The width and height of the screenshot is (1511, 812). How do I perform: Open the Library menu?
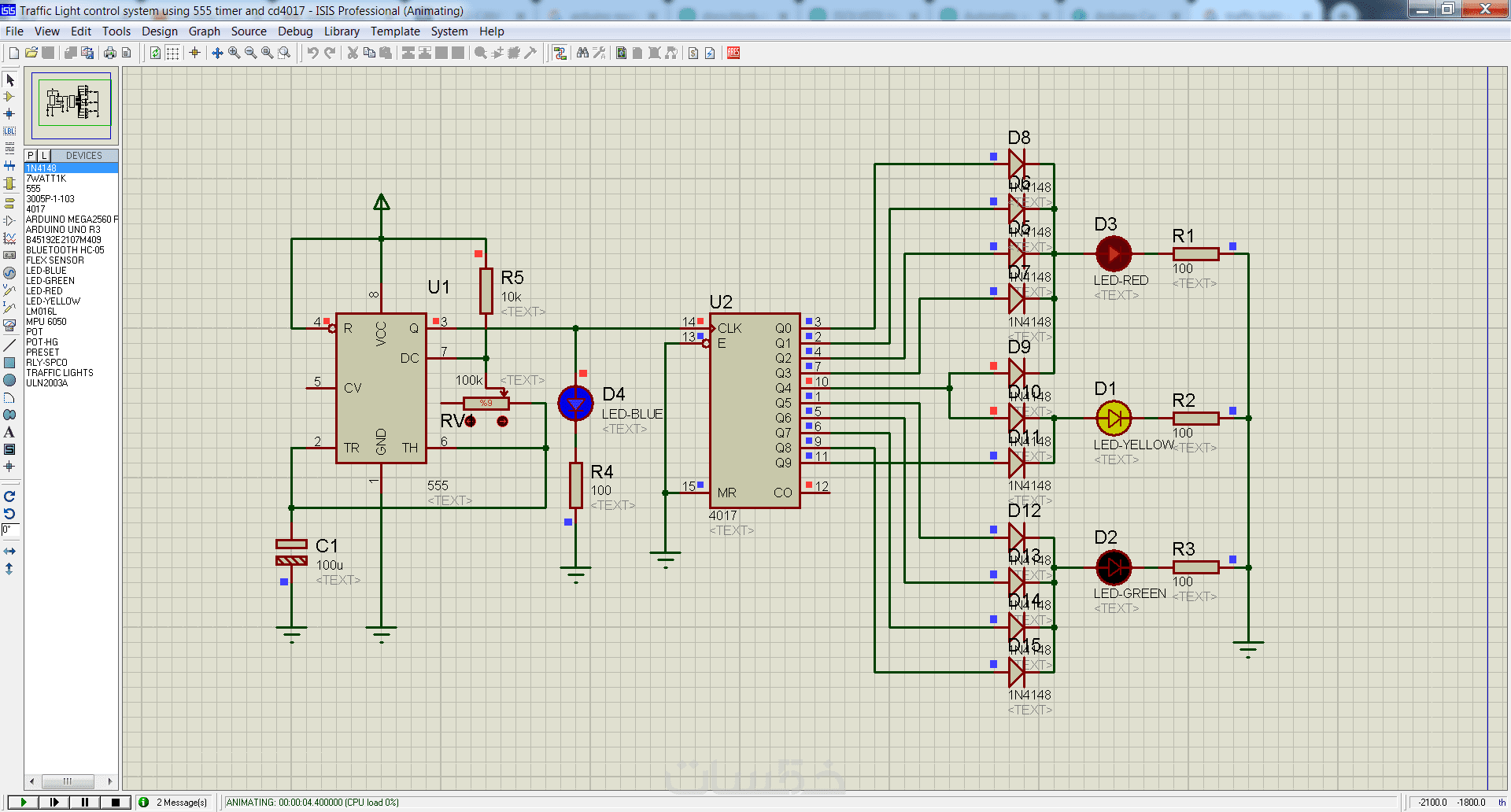342,31
